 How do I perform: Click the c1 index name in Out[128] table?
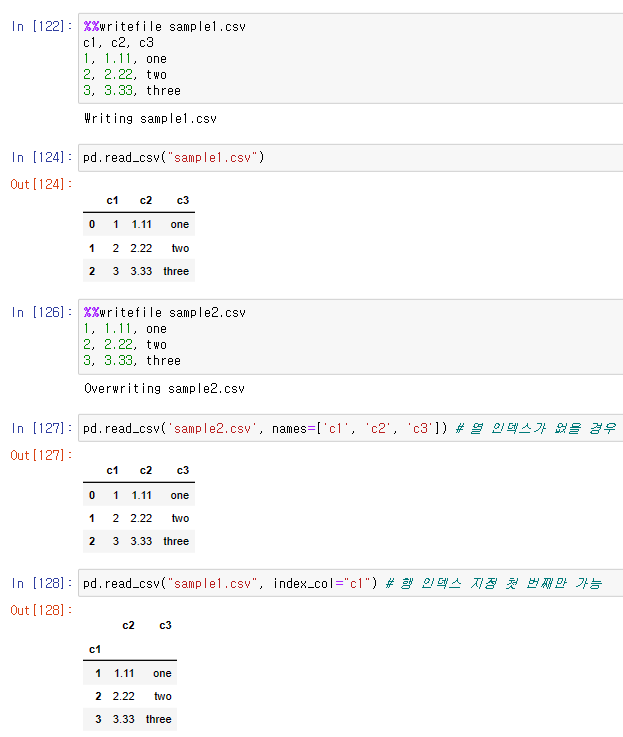point(95,650)
